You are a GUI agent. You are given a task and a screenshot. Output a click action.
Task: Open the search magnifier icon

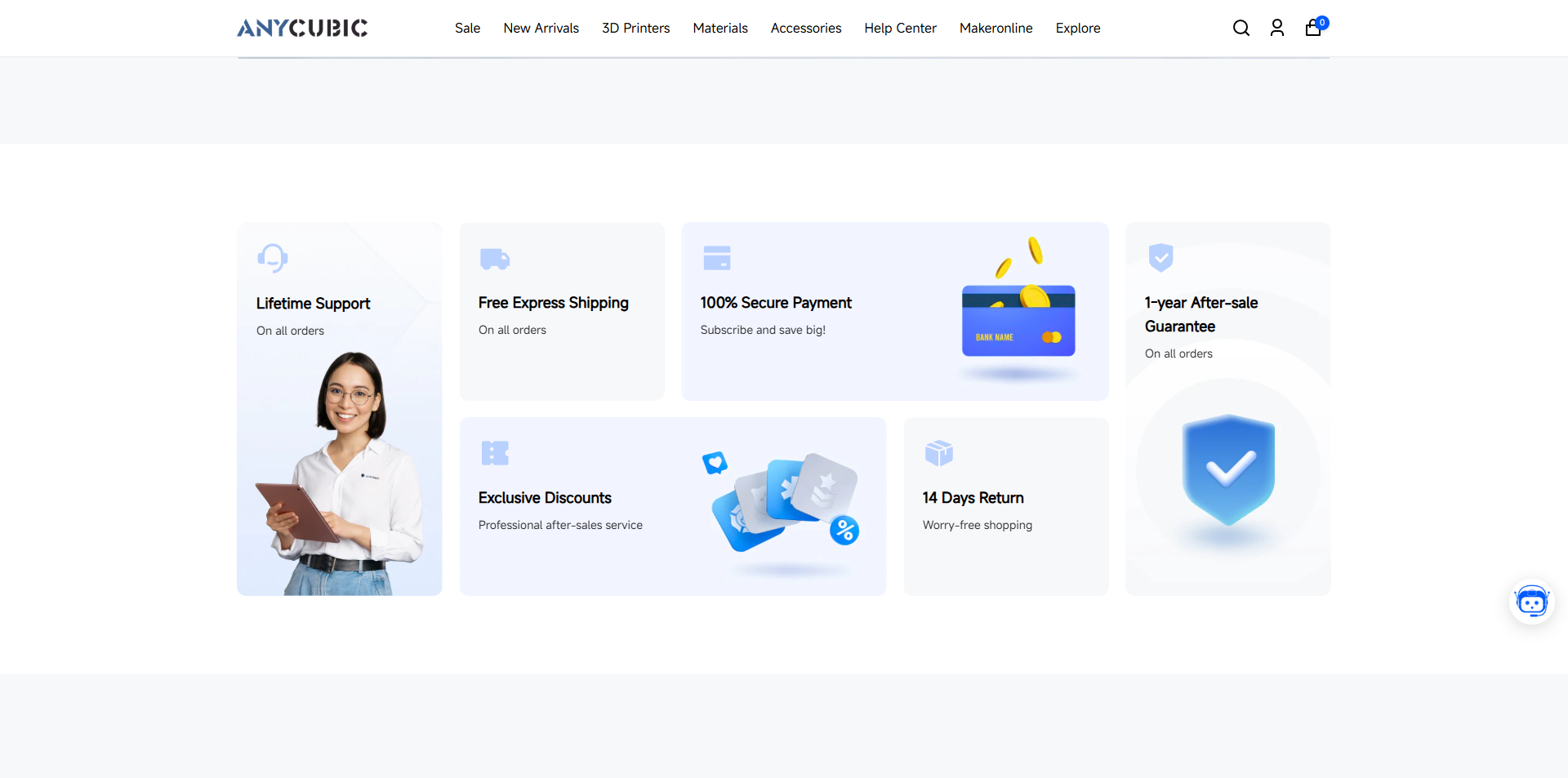1241,28
